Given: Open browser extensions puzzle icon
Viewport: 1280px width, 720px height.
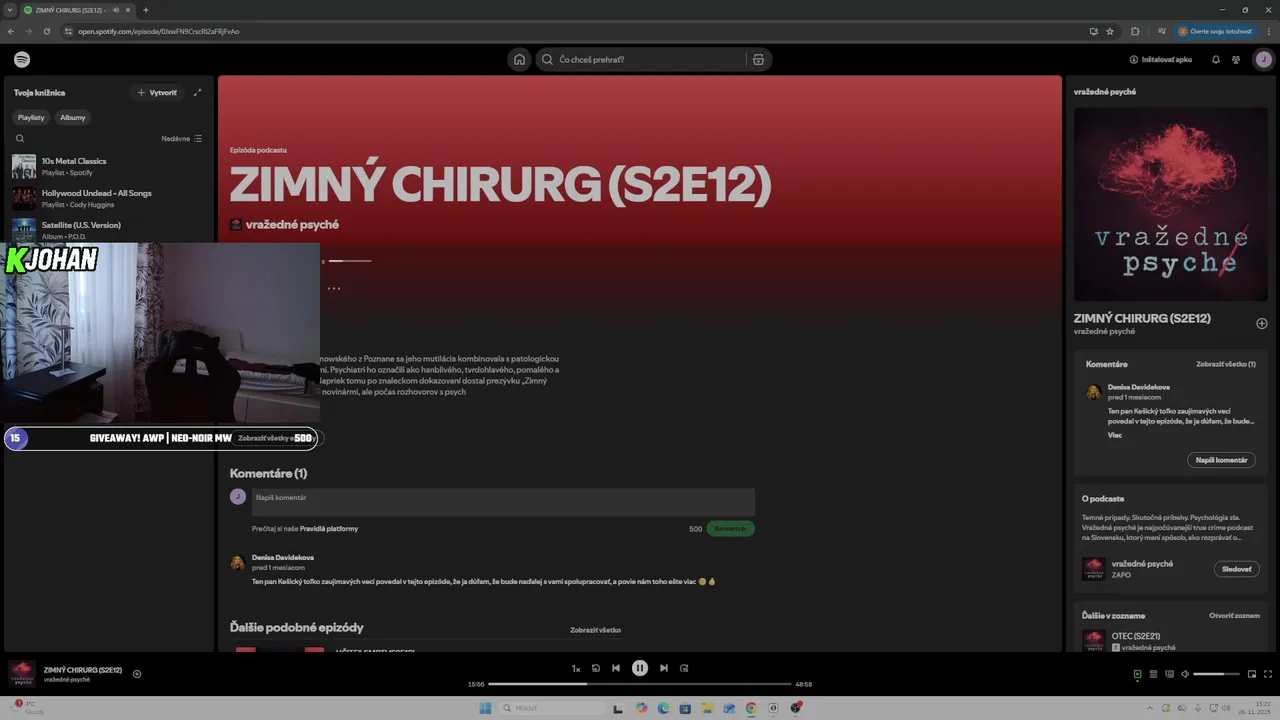Looking at the screenshot, I should pos(1135,31).
